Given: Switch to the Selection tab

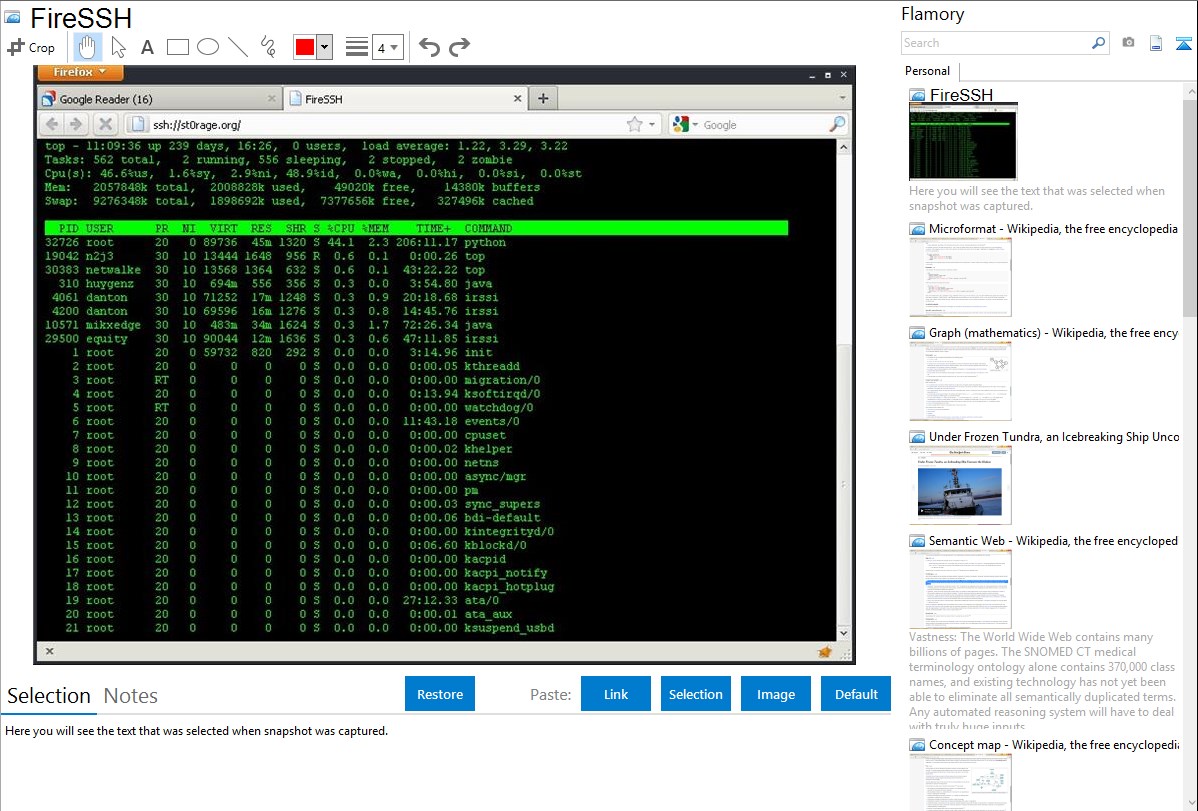Looking at the screenshot, I should coord(49,696).
